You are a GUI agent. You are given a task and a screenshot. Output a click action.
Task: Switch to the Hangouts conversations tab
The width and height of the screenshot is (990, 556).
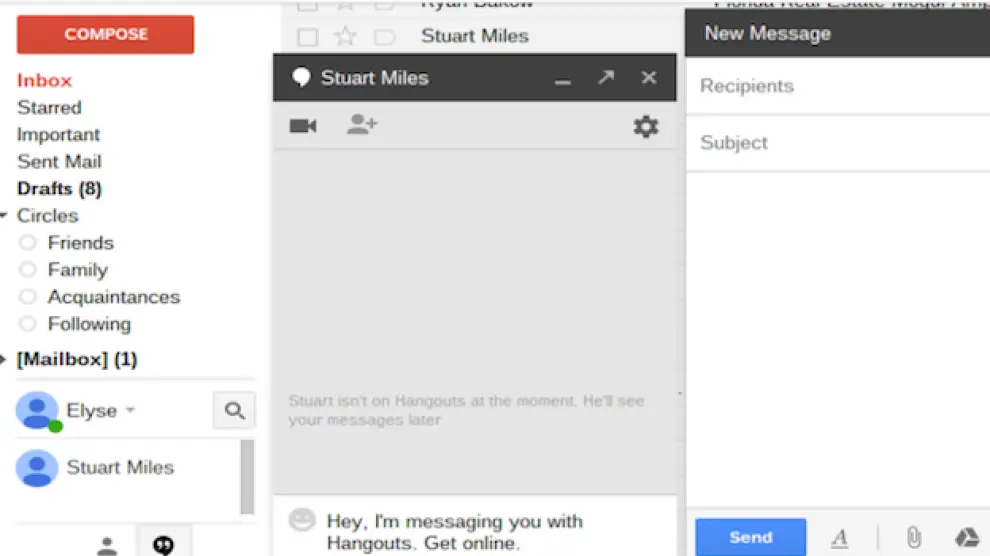coord(164,545)
